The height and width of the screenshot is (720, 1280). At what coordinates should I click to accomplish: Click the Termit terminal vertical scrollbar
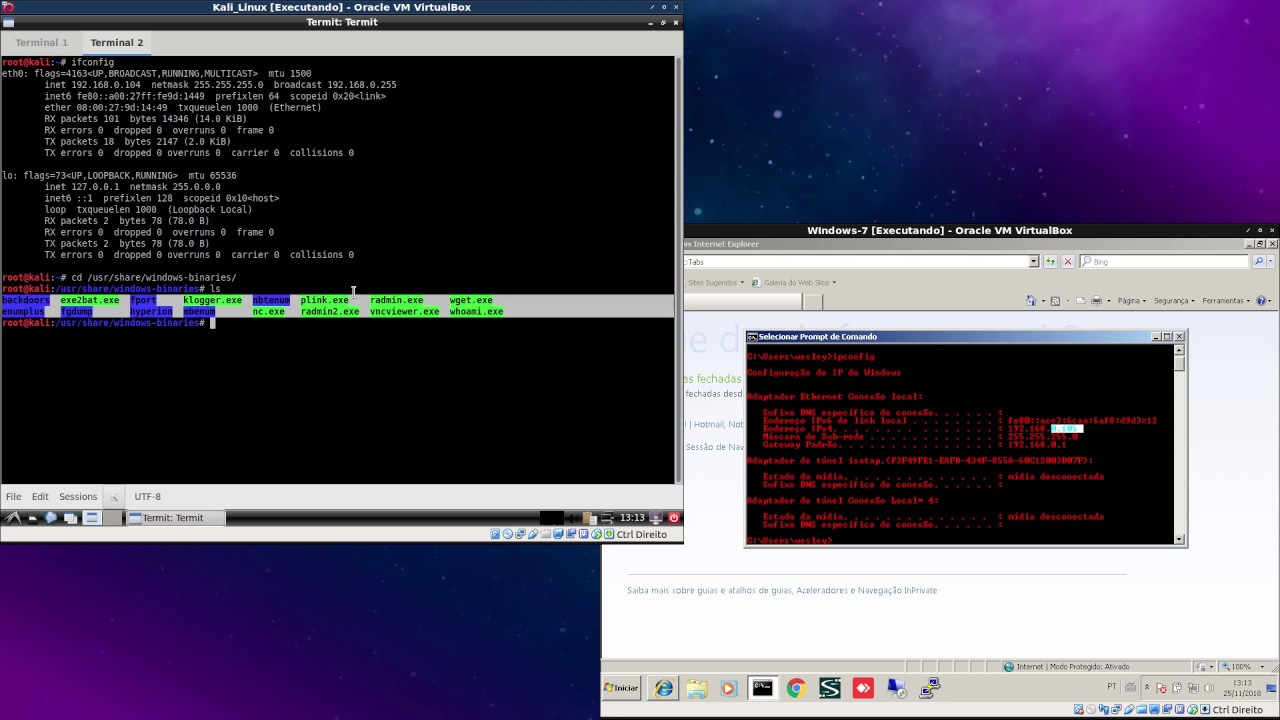click(678, 270)
